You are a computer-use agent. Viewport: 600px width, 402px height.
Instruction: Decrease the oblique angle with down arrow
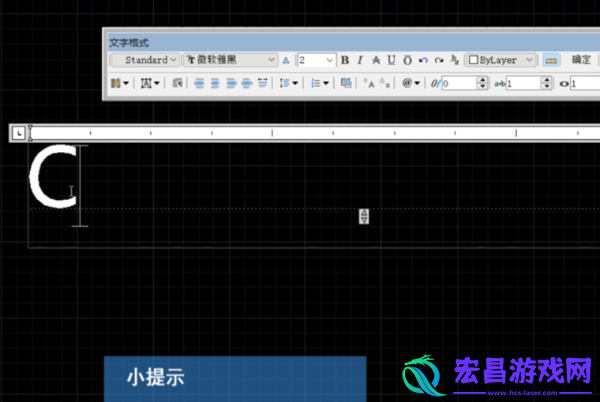(x=483, y=86)
